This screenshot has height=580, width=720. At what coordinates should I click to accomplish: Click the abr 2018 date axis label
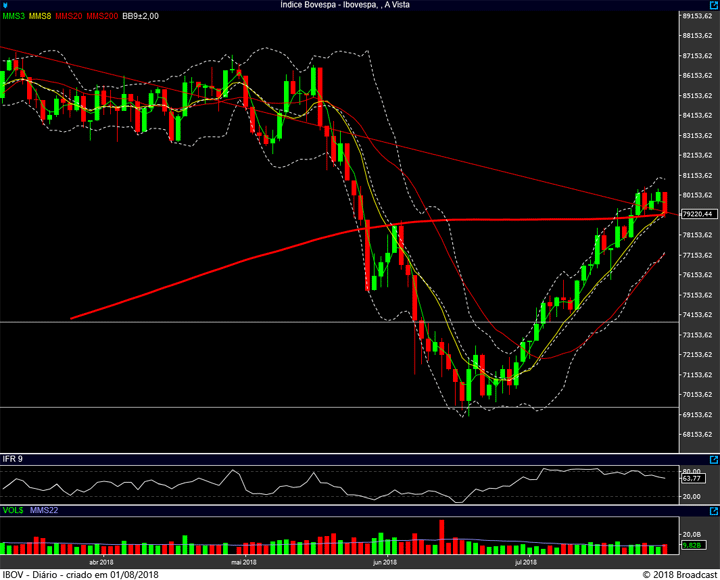pyautogui.click(x=101, y=562)
